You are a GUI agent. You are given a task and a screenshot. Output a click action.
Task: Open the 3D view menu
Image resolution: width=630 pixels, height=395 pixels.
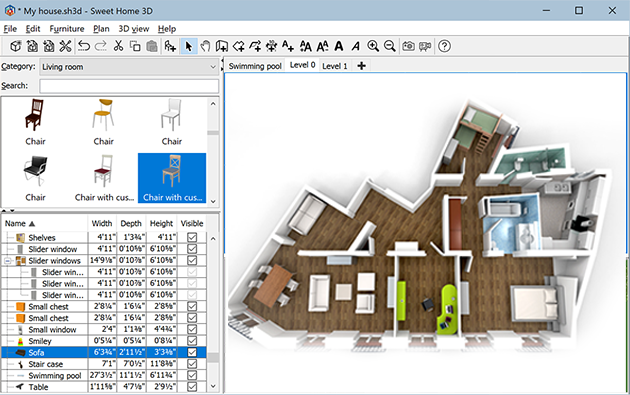pyautogui.click(x=133, y=29)
